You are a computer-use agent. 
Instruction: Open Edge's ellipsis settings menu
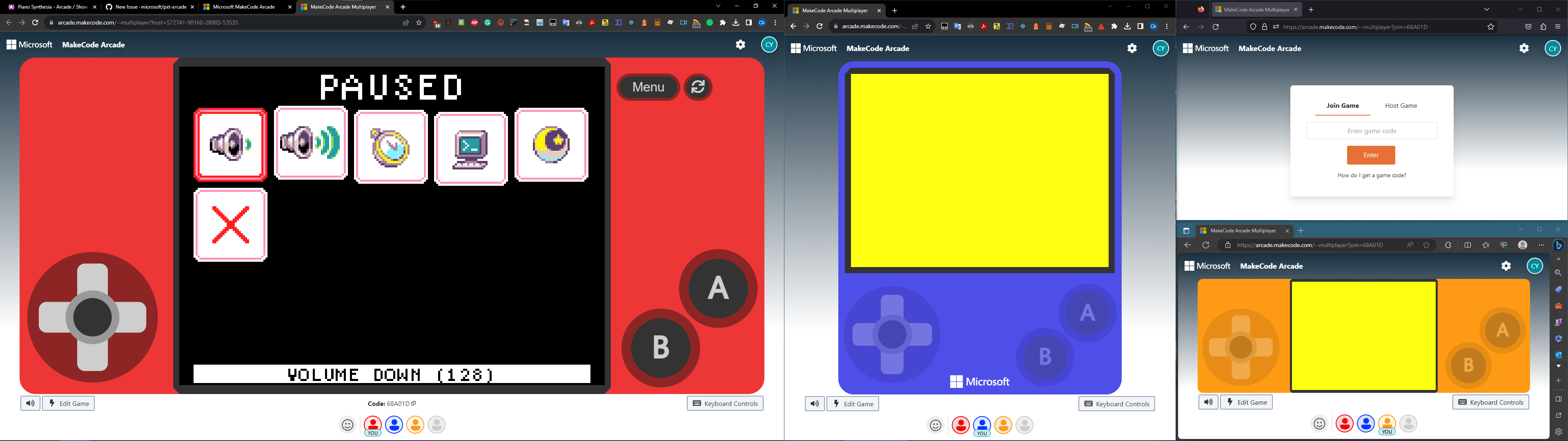[1541, 244]
